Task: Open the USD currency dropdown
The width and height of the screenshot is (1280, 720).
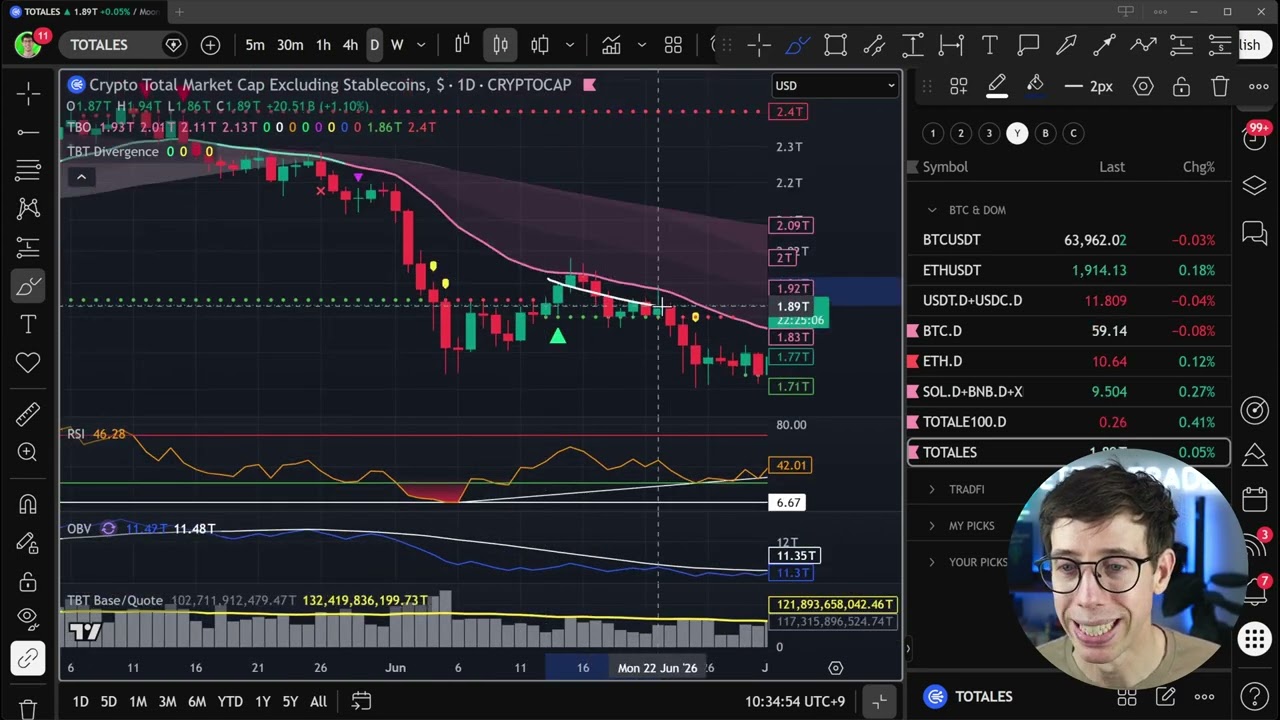Action: click(x=835, y=85)
